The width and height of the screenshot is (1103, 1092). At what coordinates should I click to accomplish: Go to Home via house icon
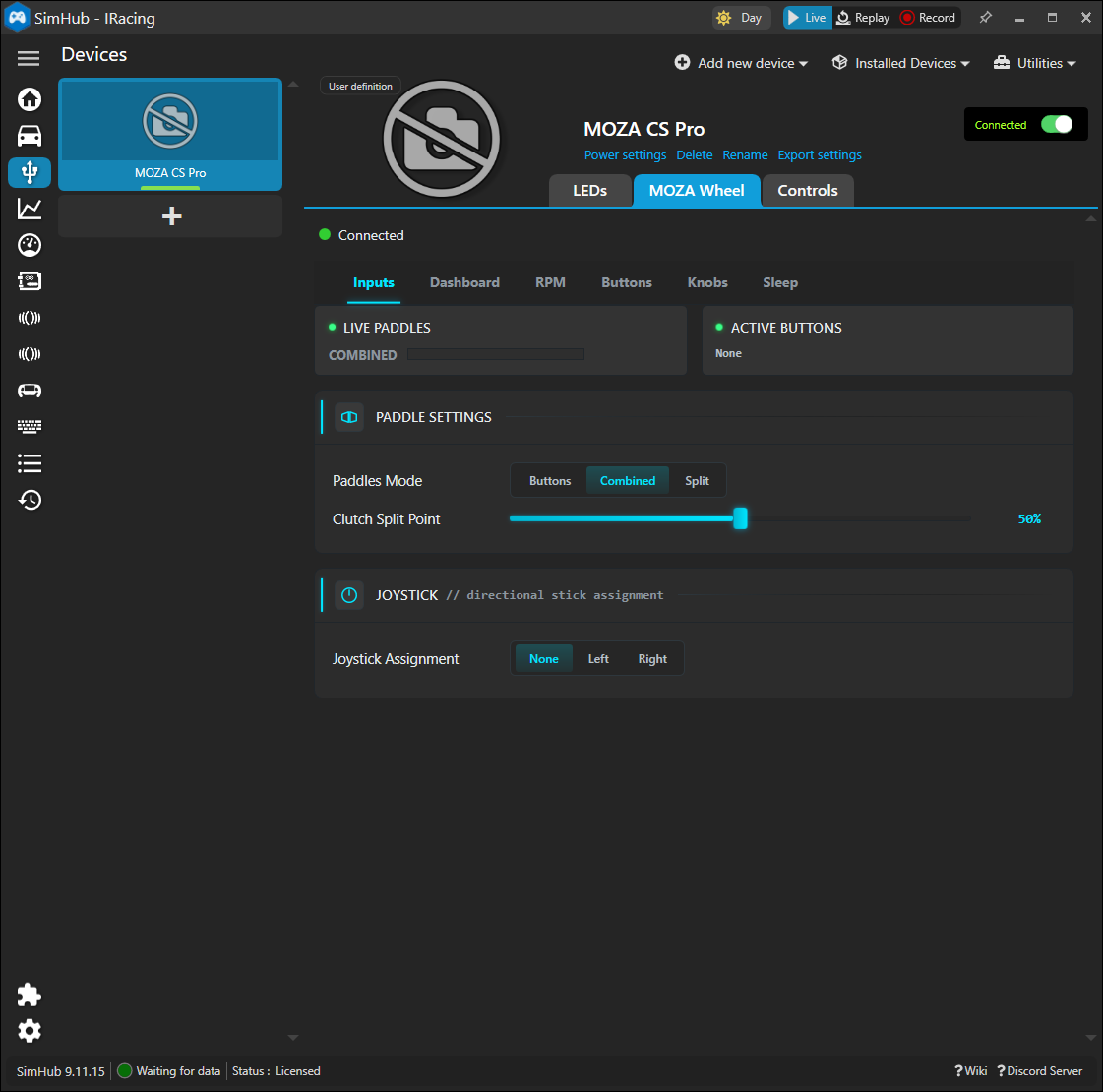point(30,99)
